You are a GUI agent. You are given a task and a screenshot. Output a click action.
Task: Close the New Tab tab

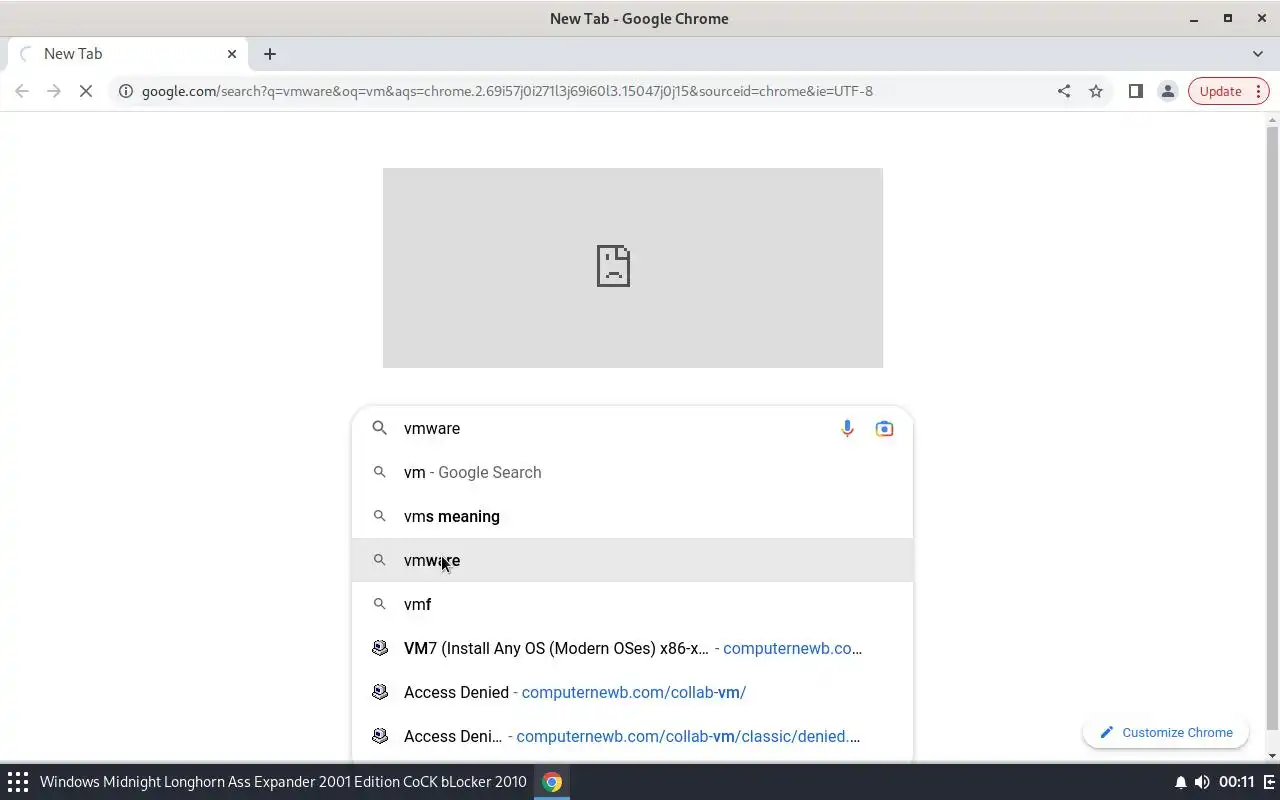[232, 54]
